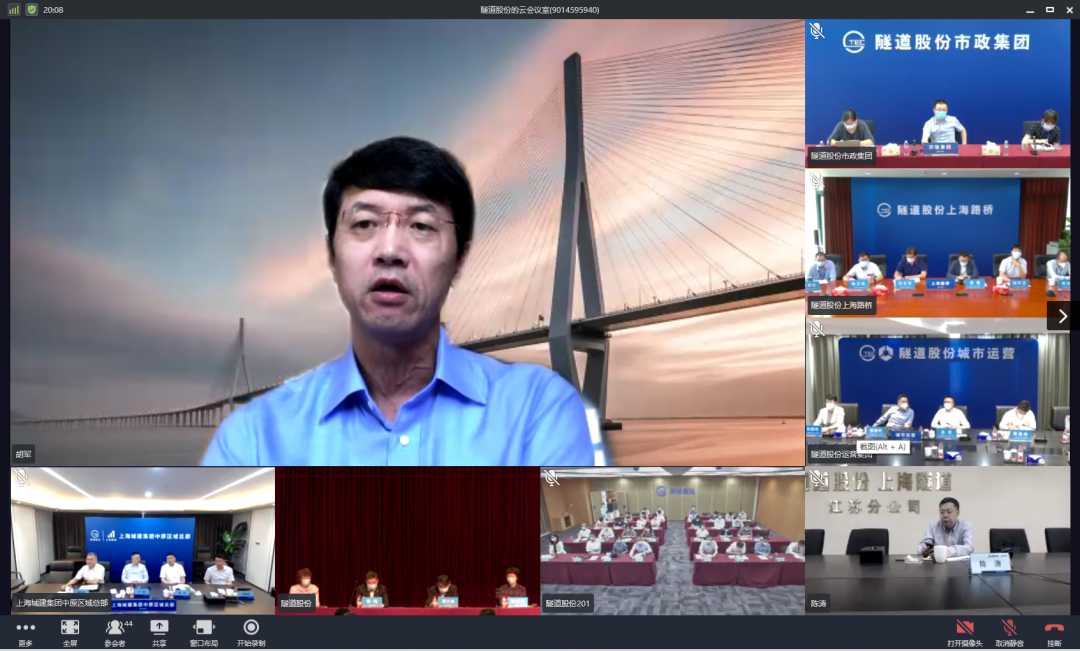Start screen sharing via 共享 icon

tap(159, 629)
